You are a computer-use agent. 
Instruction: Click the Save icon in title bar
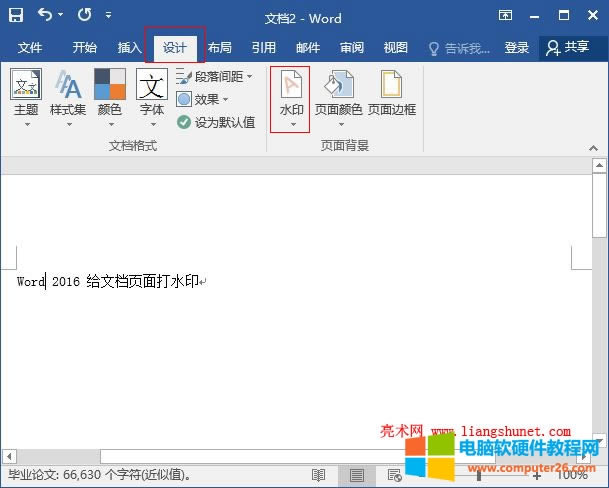click(x=16, y=16)
